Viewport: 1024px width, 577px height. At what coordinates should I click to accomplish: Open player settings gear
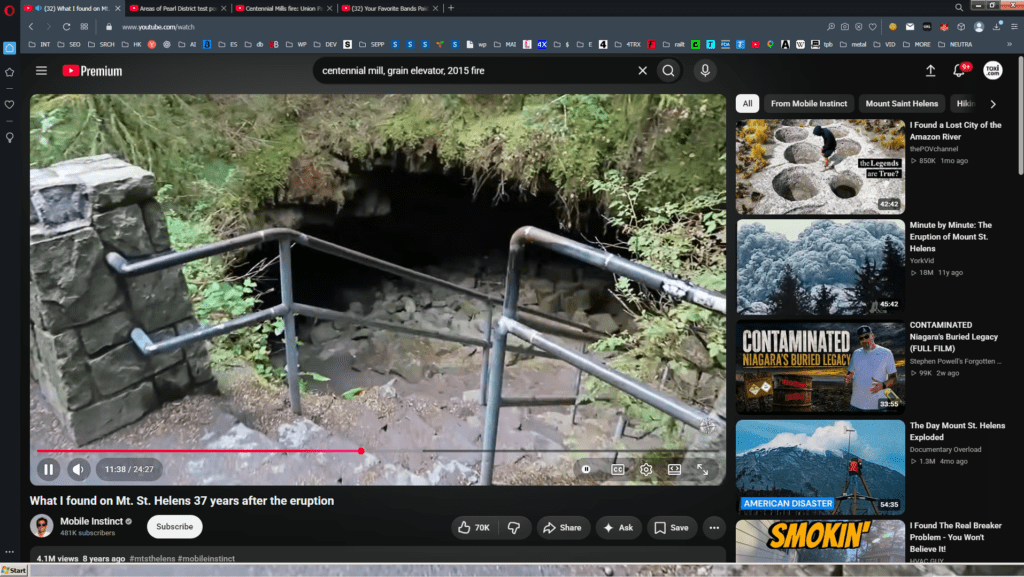click(x=646, y=469)
